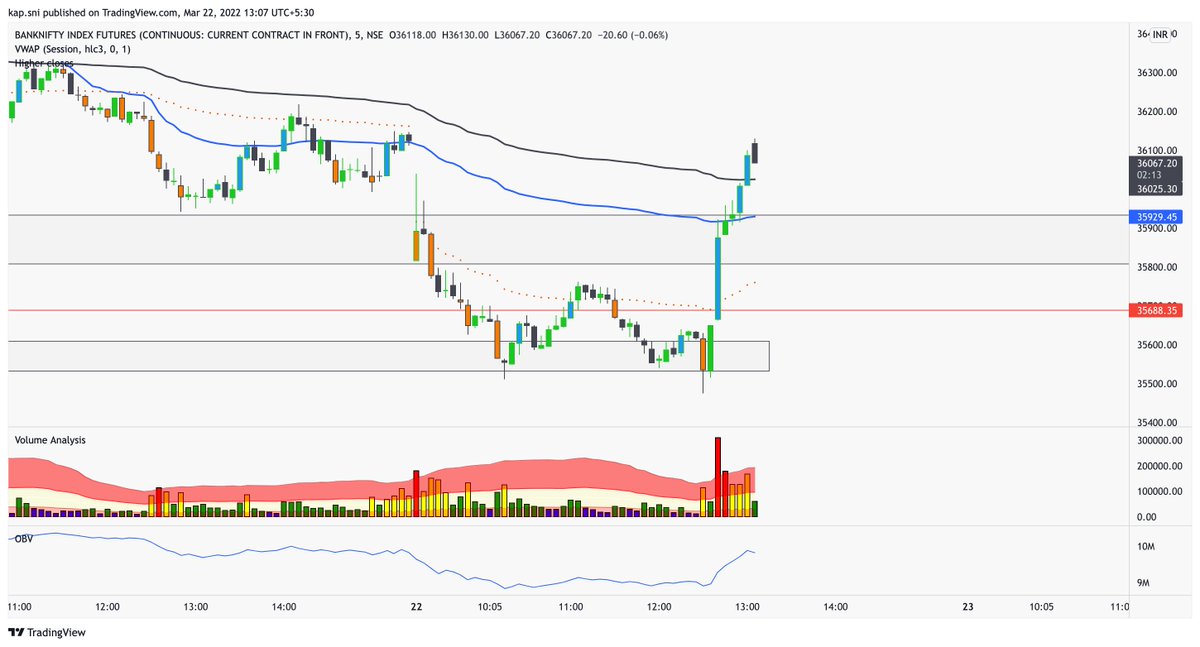Click the current price label 36067.20
This screenshot has height=647, width=1200.
pos(1157,162)
